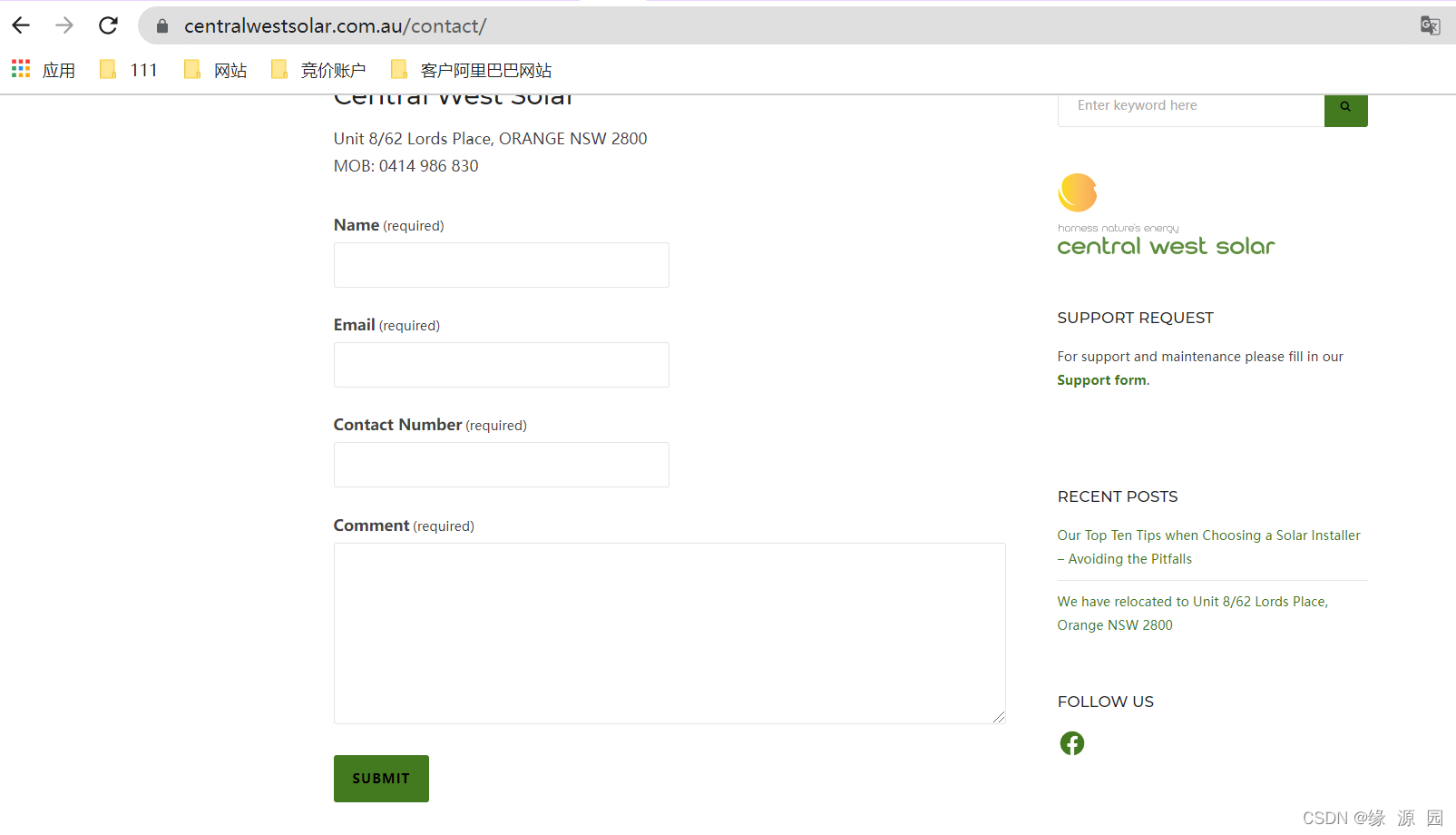Submit the contact form
This screenshot has height=835, width=1456.
coord(381,779)
